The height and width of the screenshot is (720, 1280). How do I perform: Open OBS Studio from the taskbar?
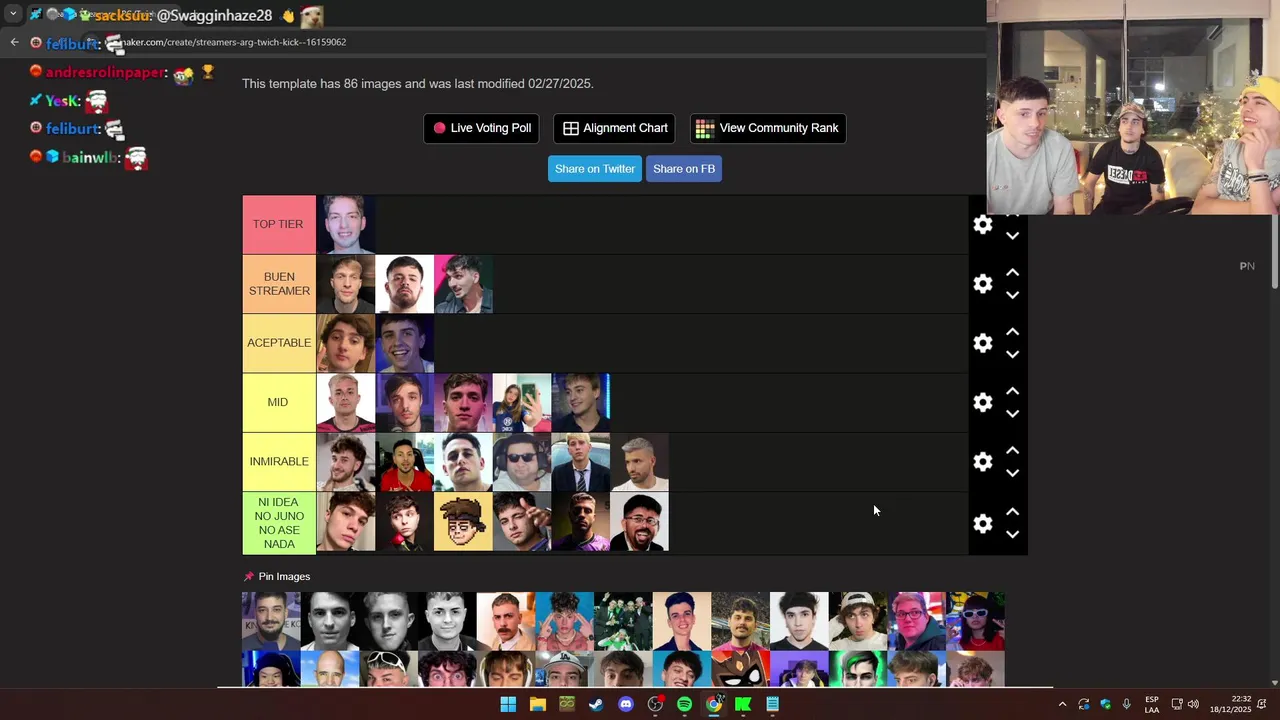click(655, 704)
